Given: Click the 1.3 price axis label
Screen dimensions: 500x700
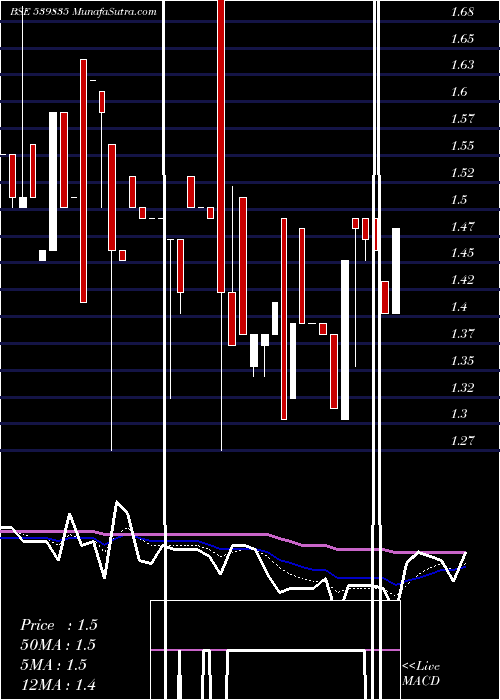Looking at the screenshot, I should [459, 414].
